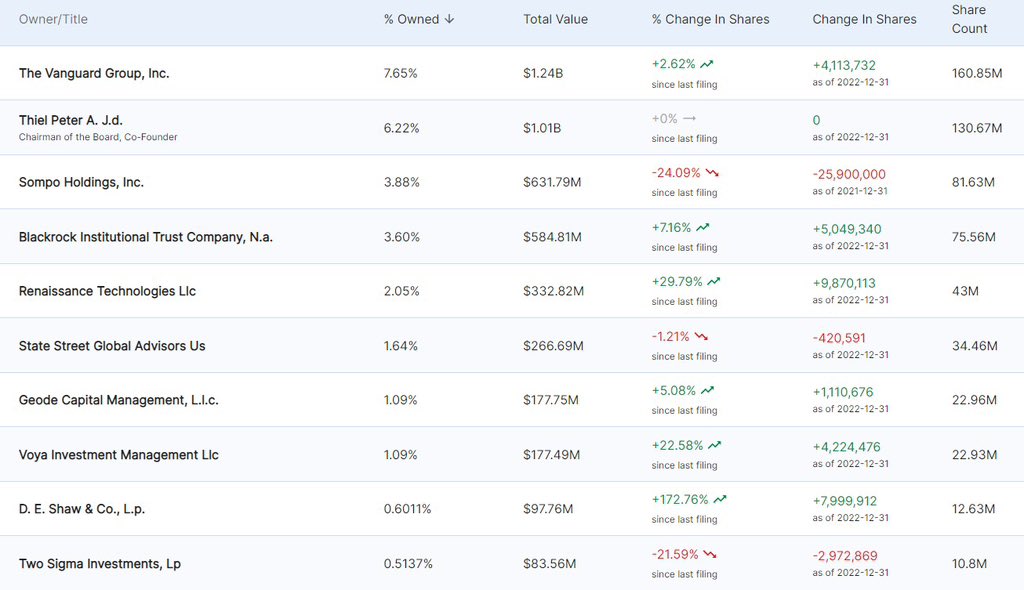The image size is (1024, 590).
Task: Click the 2.05% ownership value
Action: tap(402, 291)
